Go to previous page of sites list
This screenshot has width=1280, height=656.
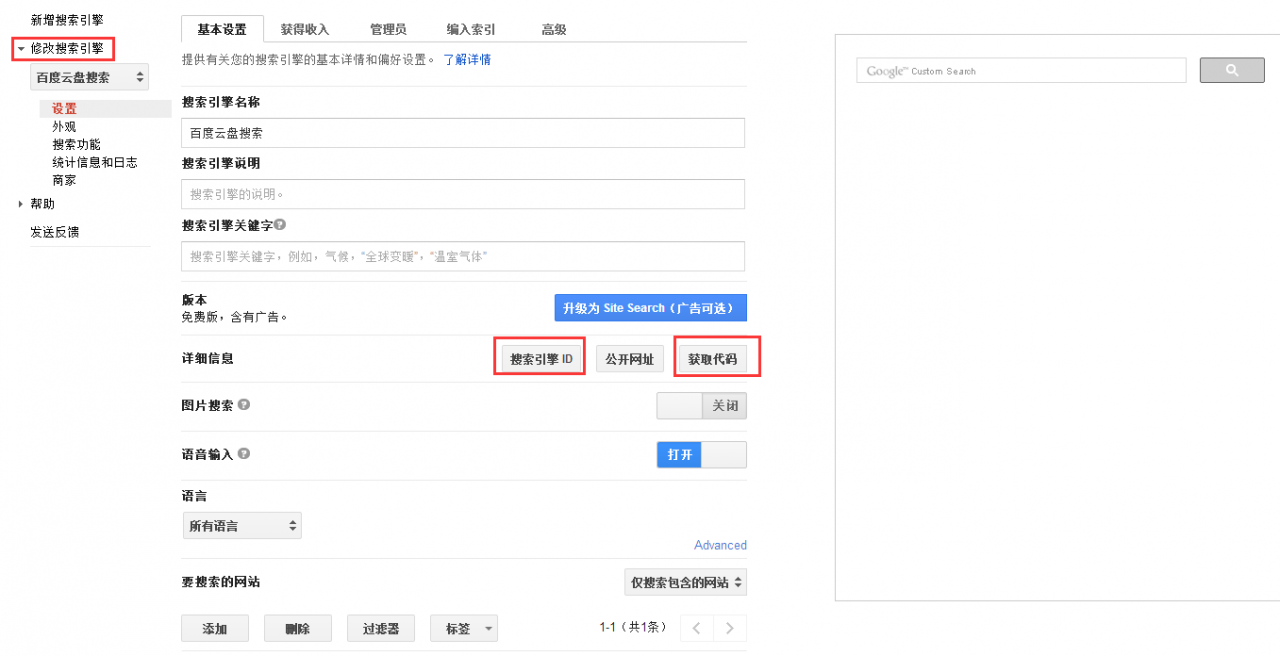[x=696, y=628]
